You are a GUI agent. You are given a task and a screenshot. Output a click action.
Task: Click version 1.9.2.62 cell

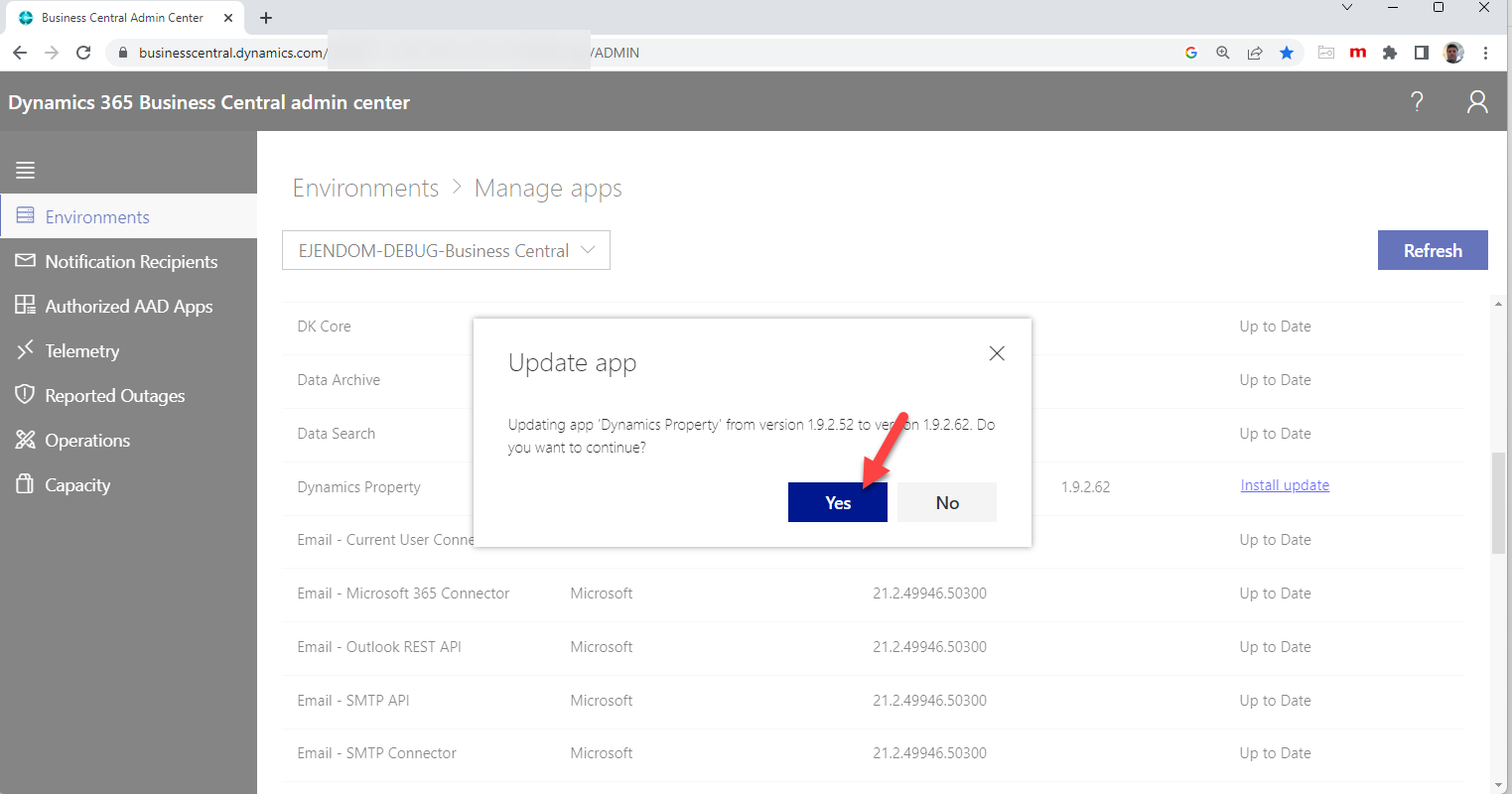pos(1085,487)
